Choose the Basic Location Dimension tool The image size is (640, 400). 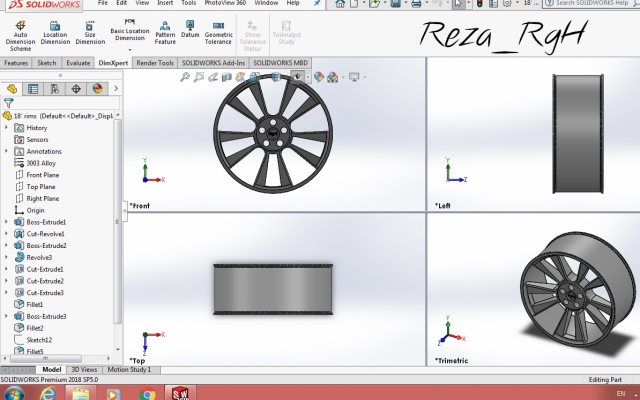point(130,29)
